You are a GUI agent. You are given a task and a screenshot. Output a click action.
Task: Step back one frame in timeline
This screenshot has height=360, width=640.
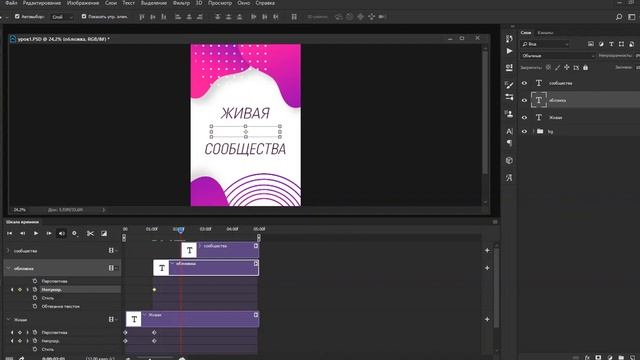22,233
